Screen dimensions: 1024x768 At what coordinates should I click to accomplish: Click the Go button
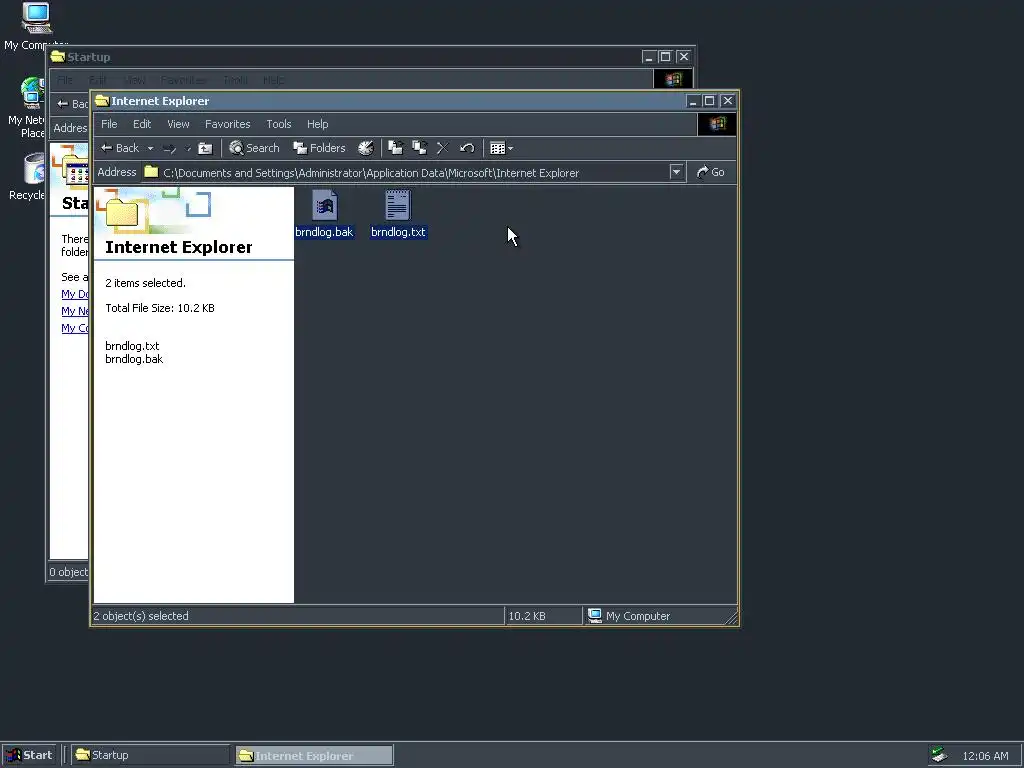pos(711,172)
